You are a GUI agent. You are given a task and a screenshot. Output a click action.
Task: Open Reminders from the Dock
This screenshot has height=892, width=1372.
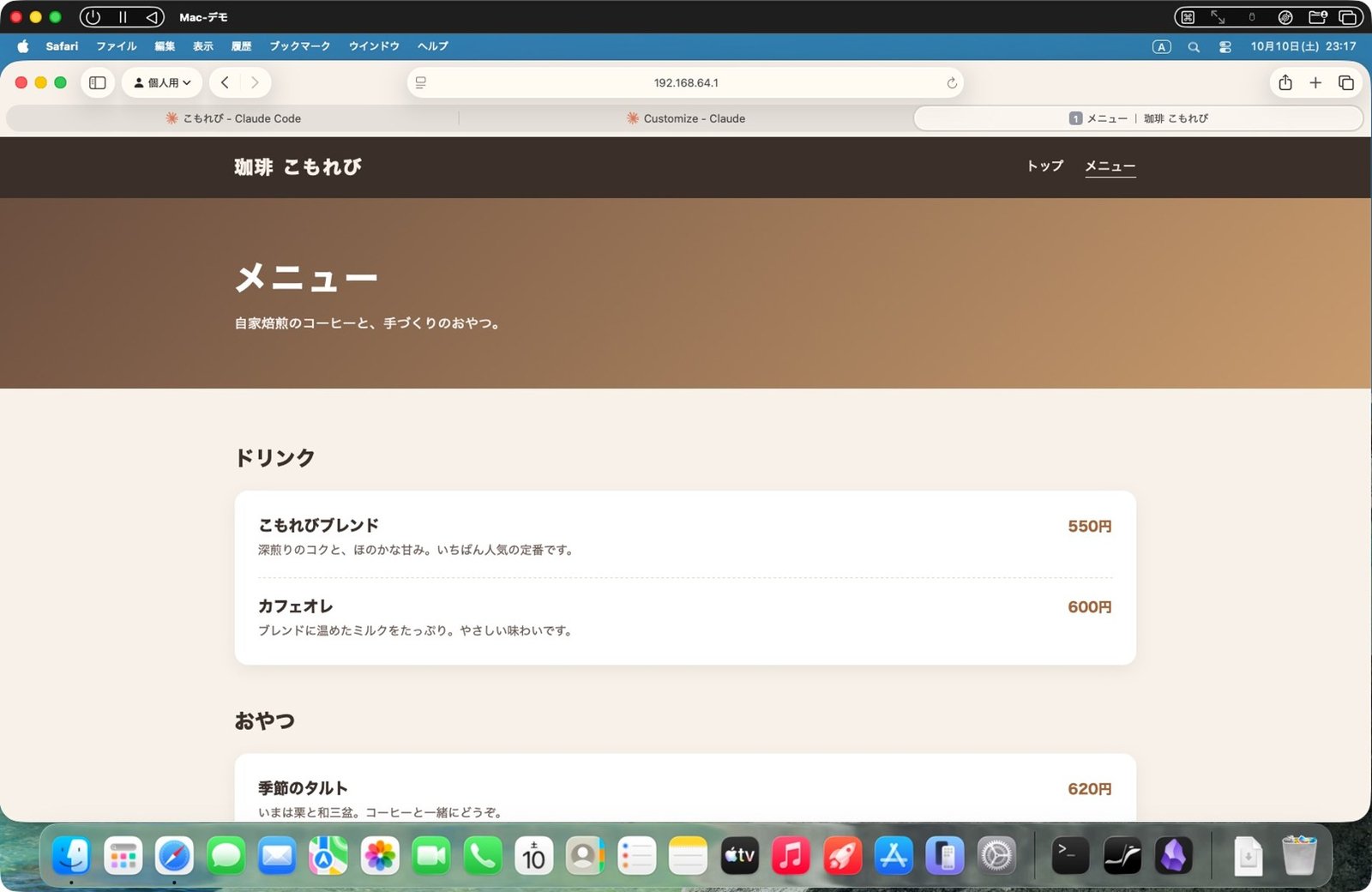637,855
